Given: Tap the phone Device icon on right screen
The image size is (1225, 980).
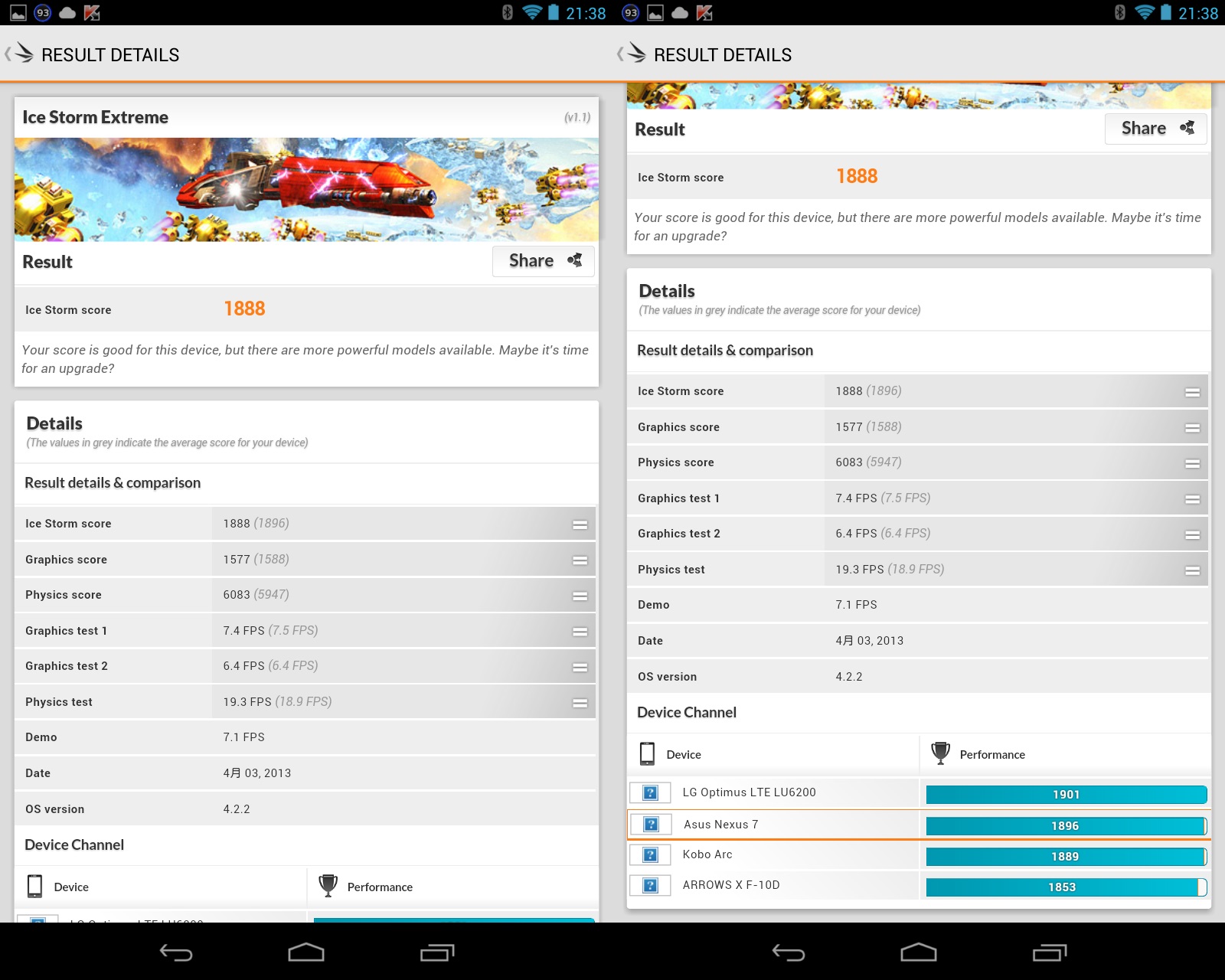Looking at the screenshot, I should click(x=647, y=753).
